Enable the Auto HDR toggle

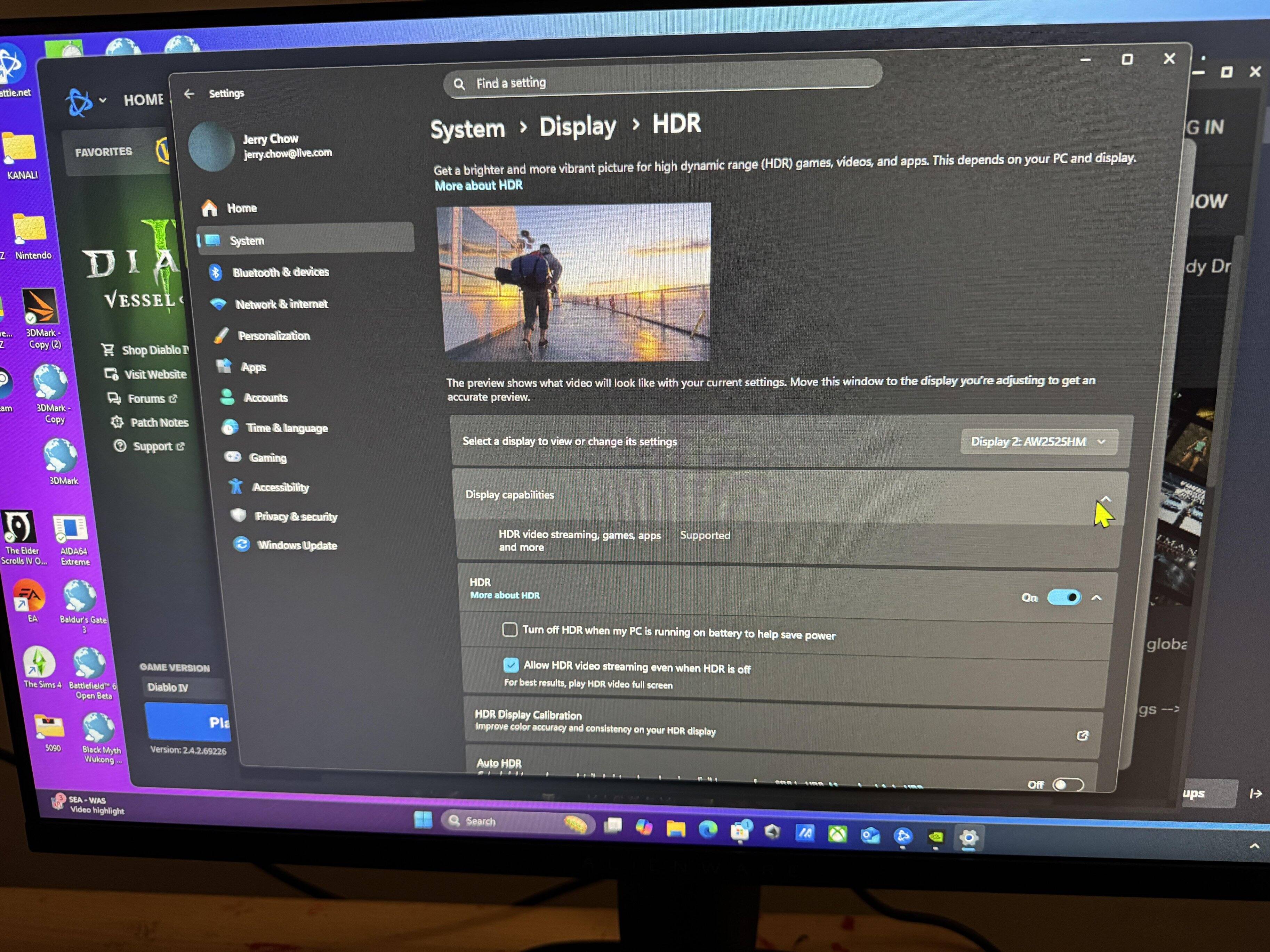(1068, 784)
